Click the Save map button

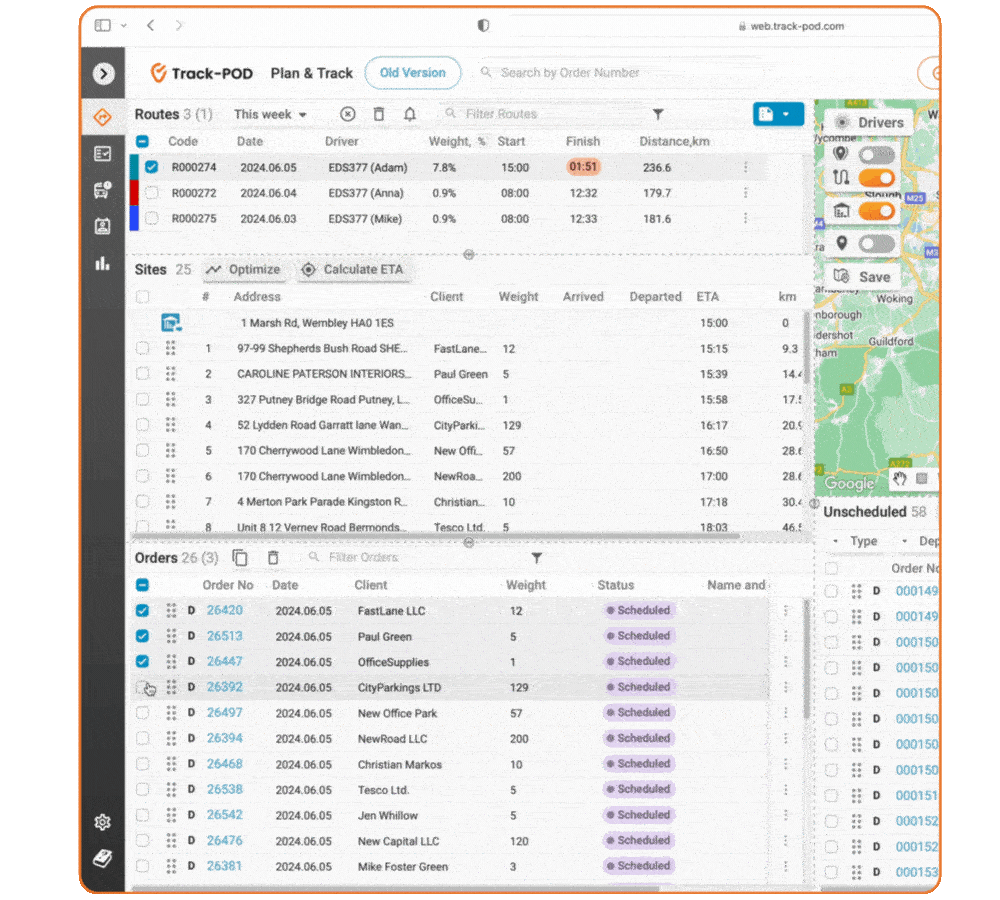click(862, 277)
